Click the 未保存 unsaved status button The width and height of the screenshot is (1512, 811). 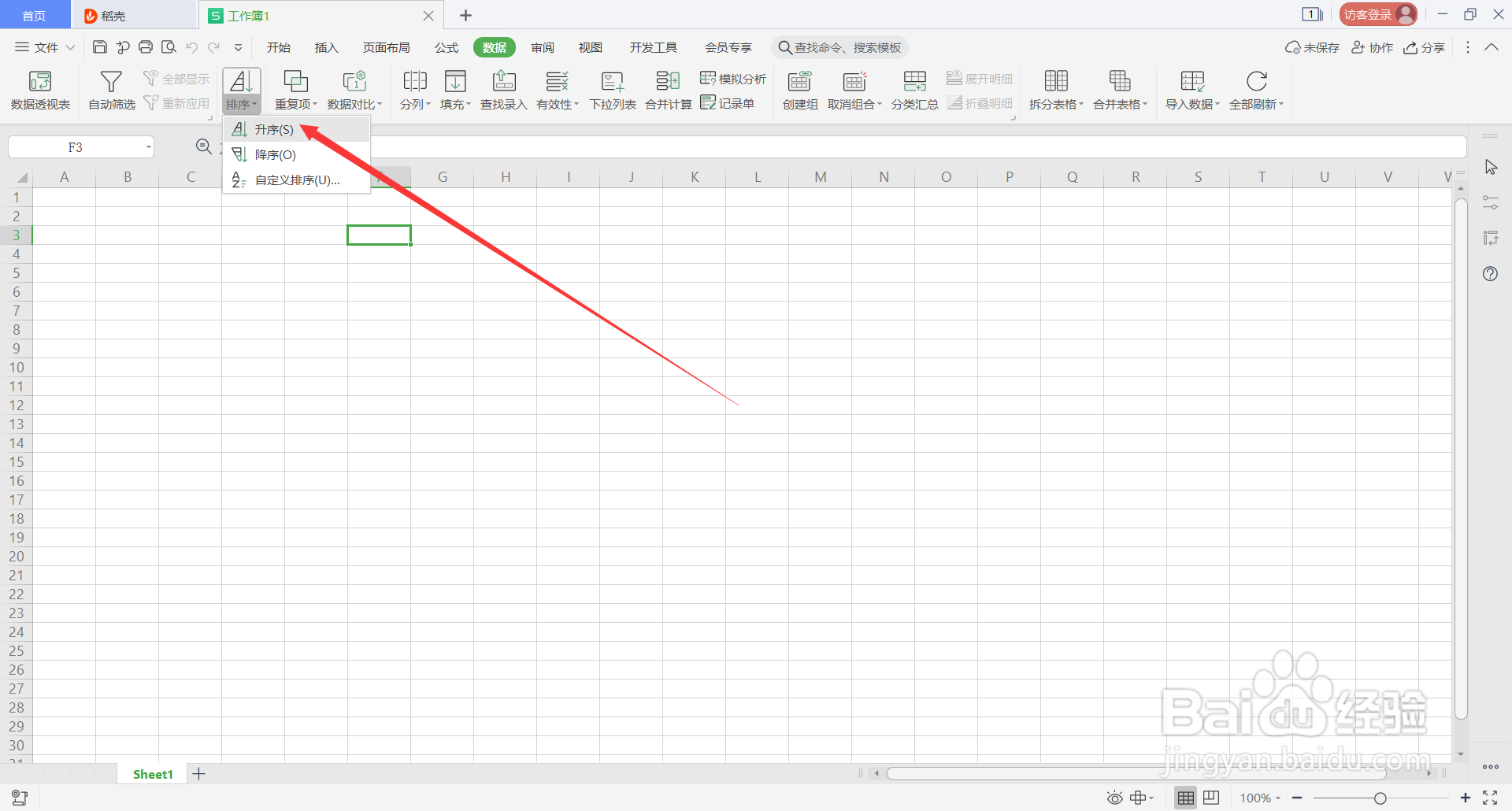1312,47
